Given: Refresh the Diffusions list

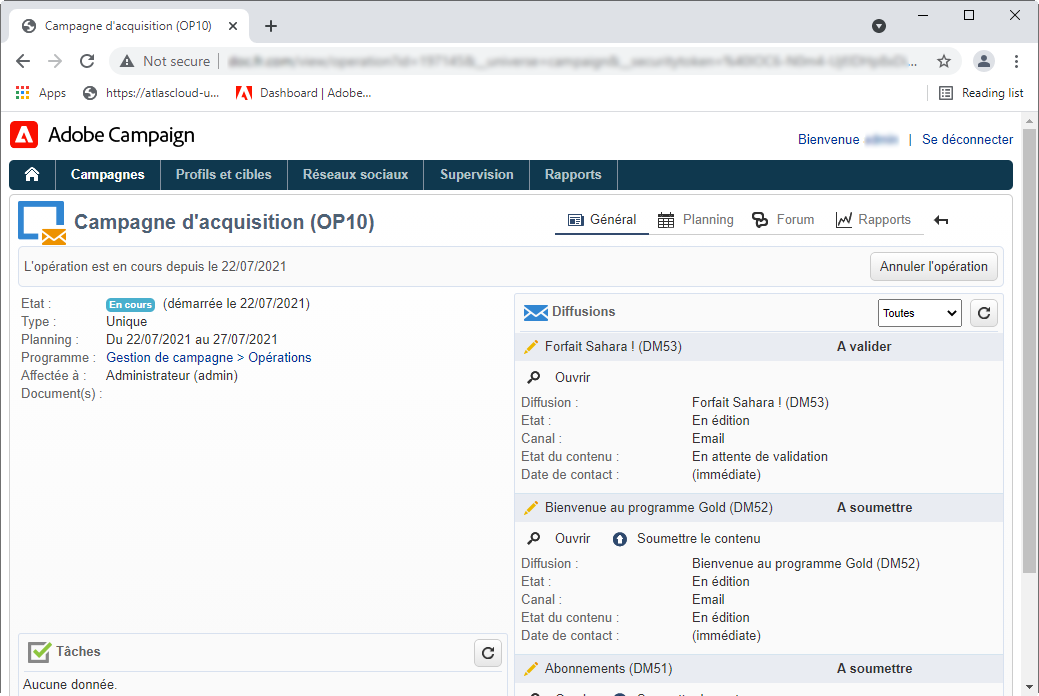Looking at the screenshot, I should (984, 313).
